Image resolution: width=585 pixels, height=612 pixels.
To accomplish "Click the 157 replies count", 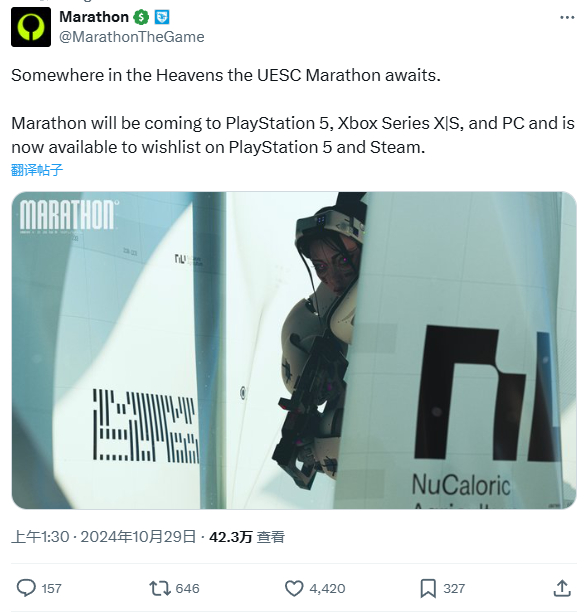I will coord(52,589).
